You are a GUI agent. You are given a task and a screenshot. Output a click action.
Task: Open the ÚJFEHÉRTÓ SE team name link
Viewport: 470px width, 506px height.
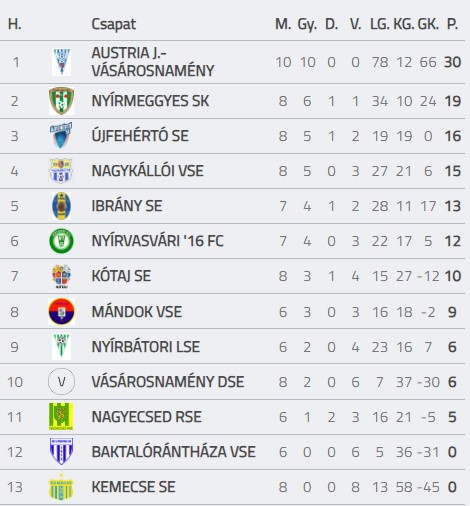click(140, 136)
